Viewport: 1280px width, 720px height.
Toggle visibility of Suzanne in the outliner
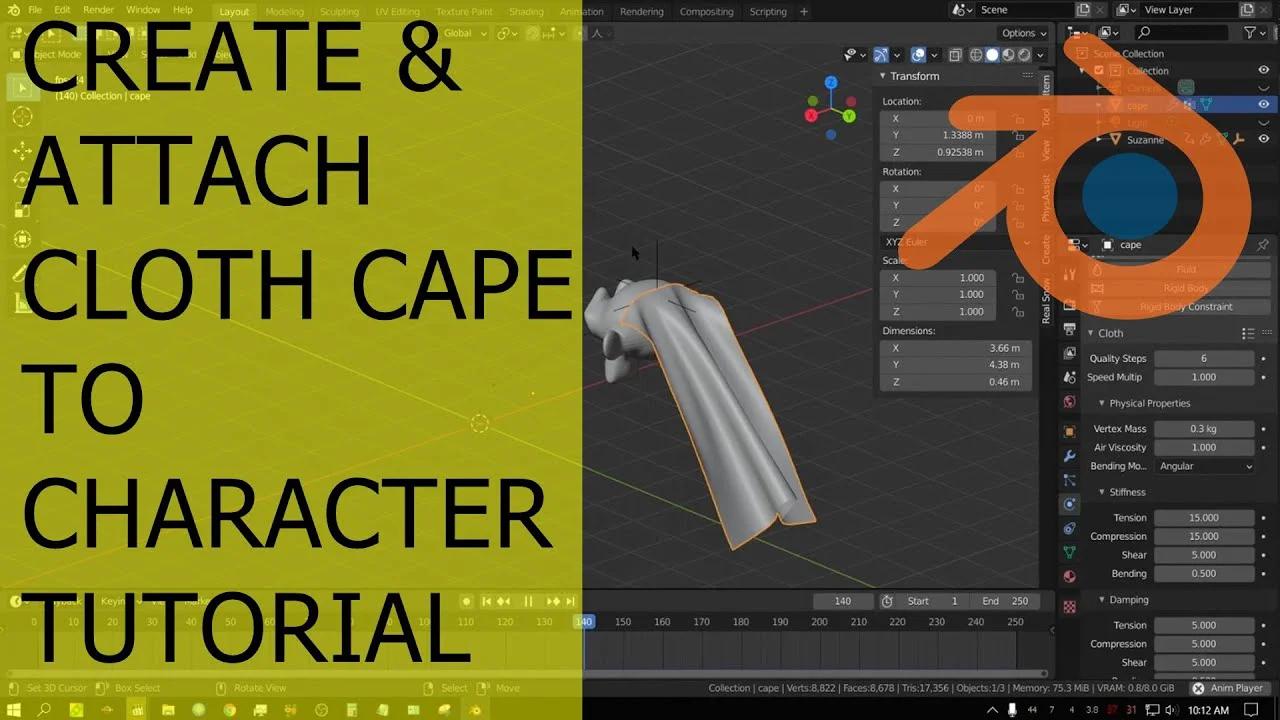(1264, 140)
